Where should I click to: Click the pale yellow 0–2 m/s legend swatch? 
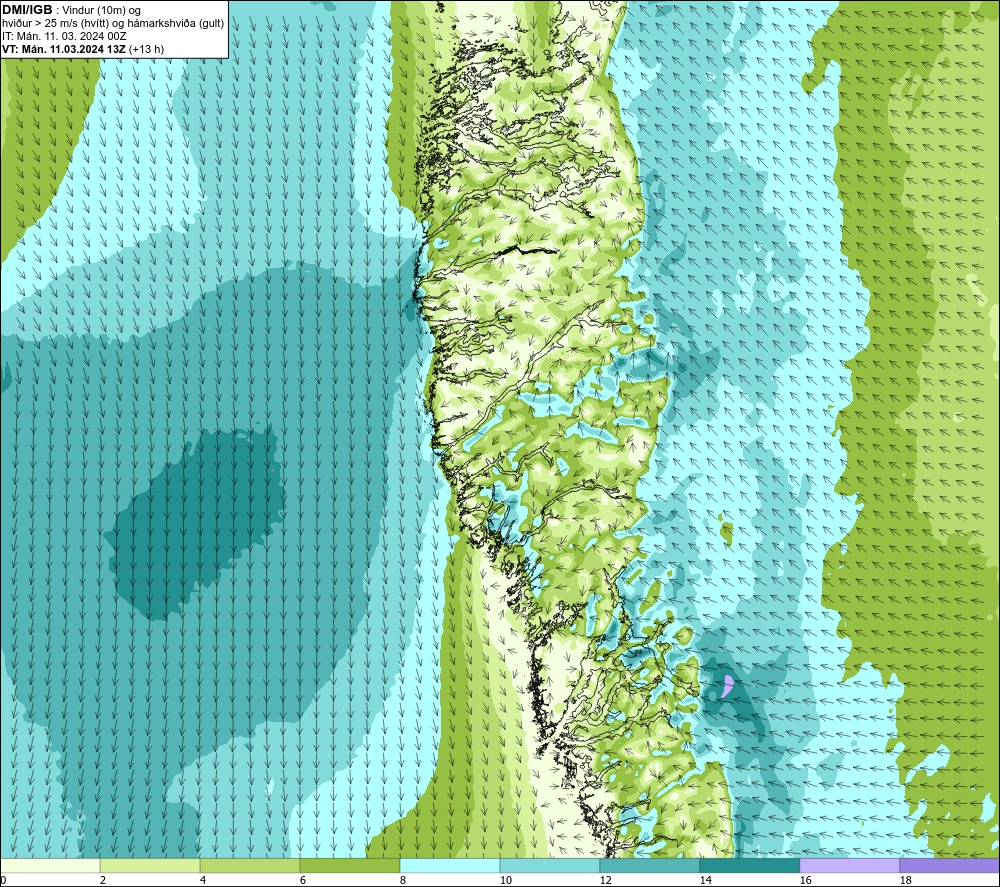coord(50,865)
